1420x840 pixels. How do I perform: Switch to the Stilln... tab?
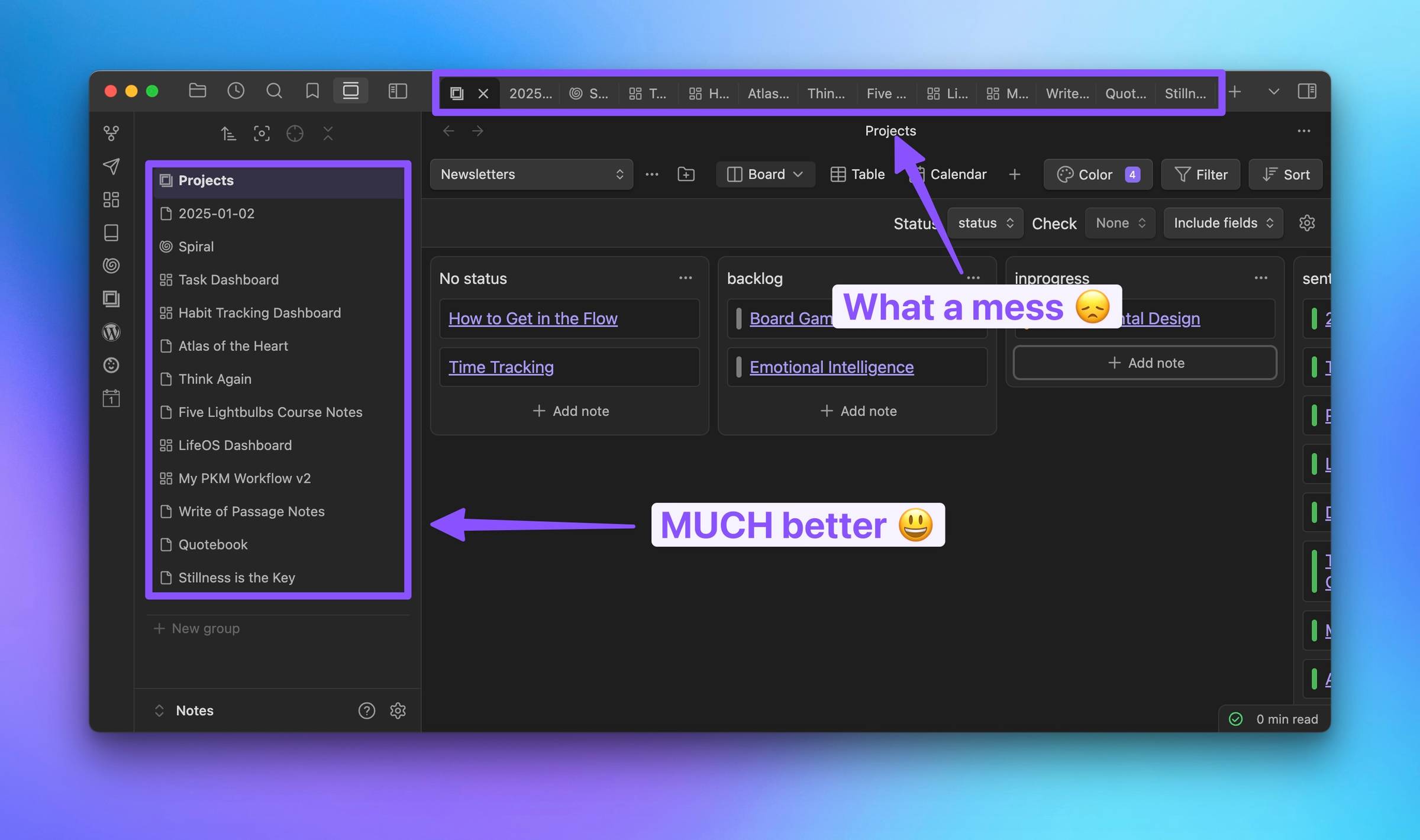tap(1185, 93)
